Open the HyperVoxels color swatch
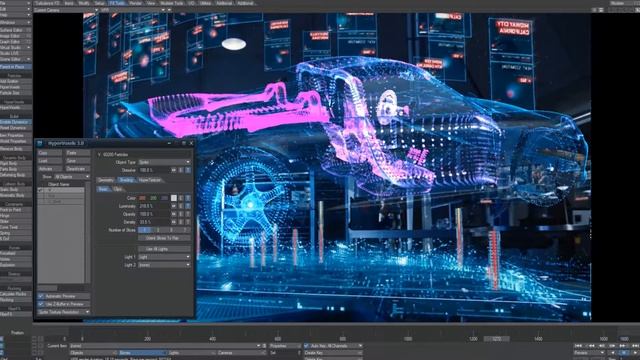Image resolution: width=640 pixels, height=360 pixels. (174, 198)
